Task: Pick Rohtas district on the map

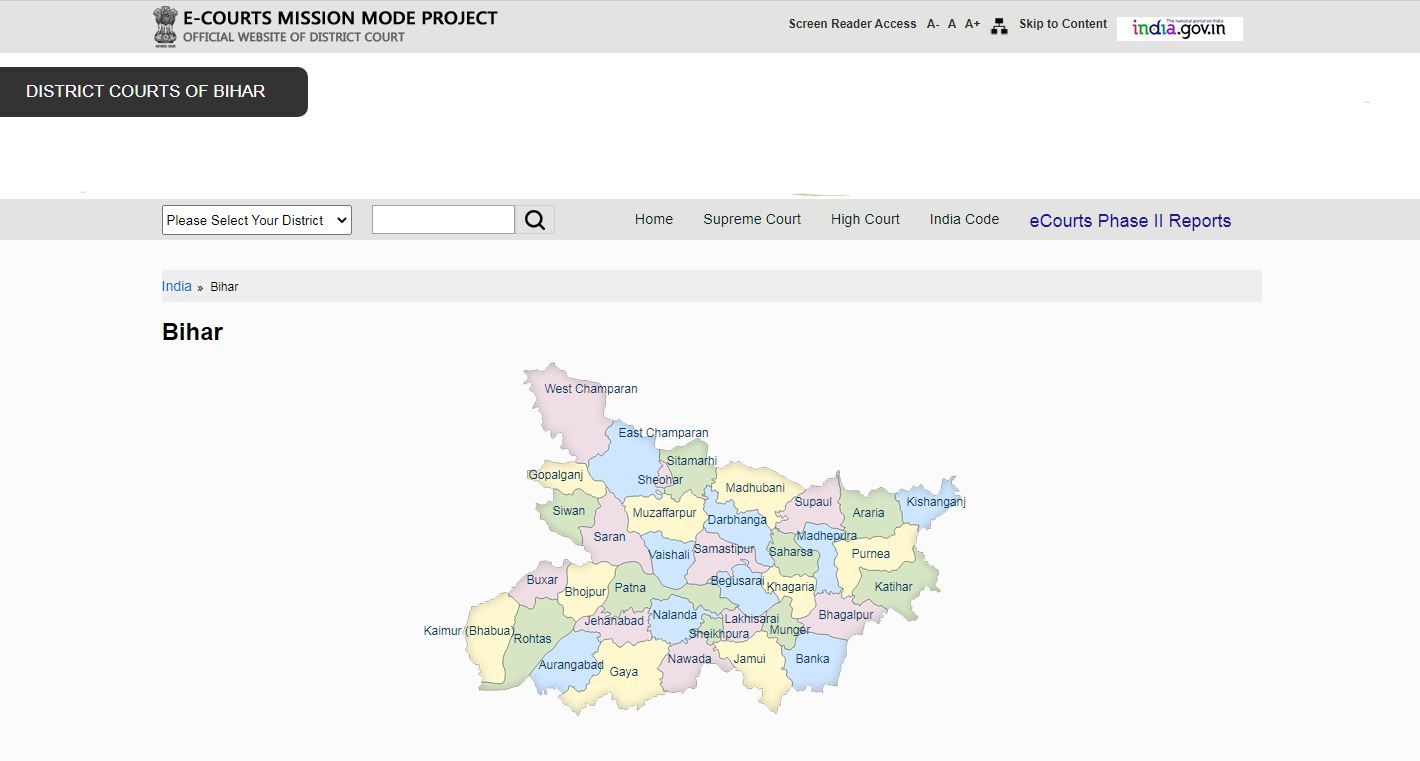Action: 533,639
